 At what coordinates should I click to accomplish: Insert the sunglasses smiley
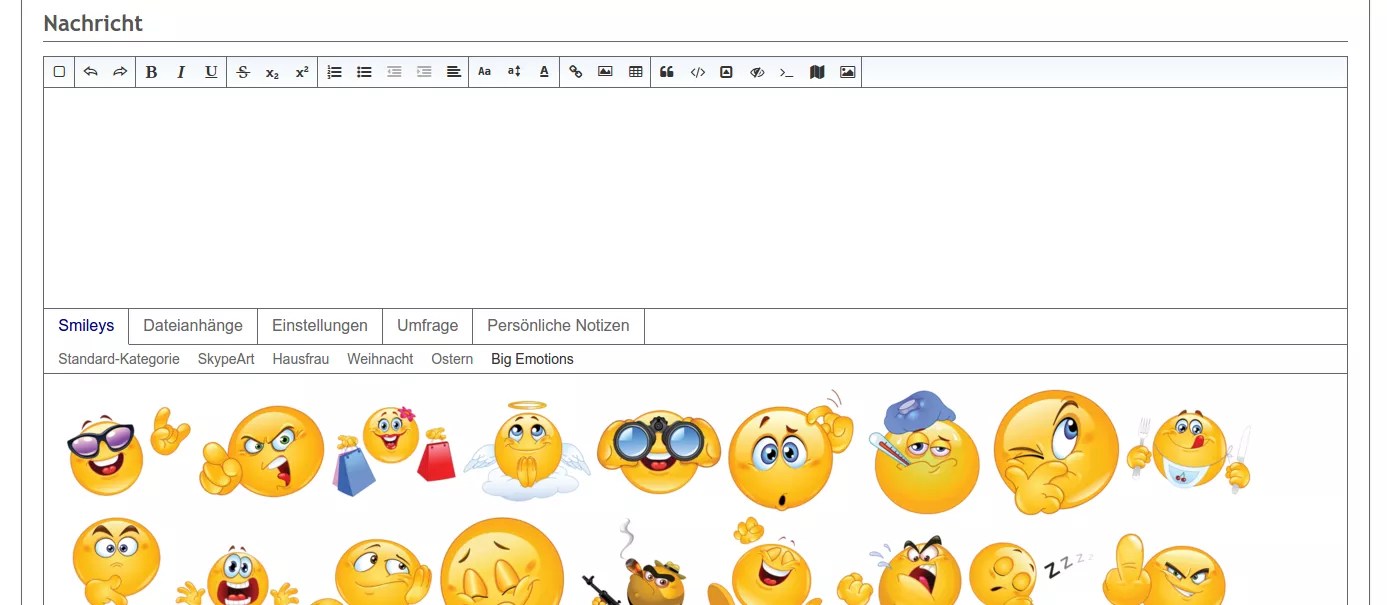click(x=128, y=450)
